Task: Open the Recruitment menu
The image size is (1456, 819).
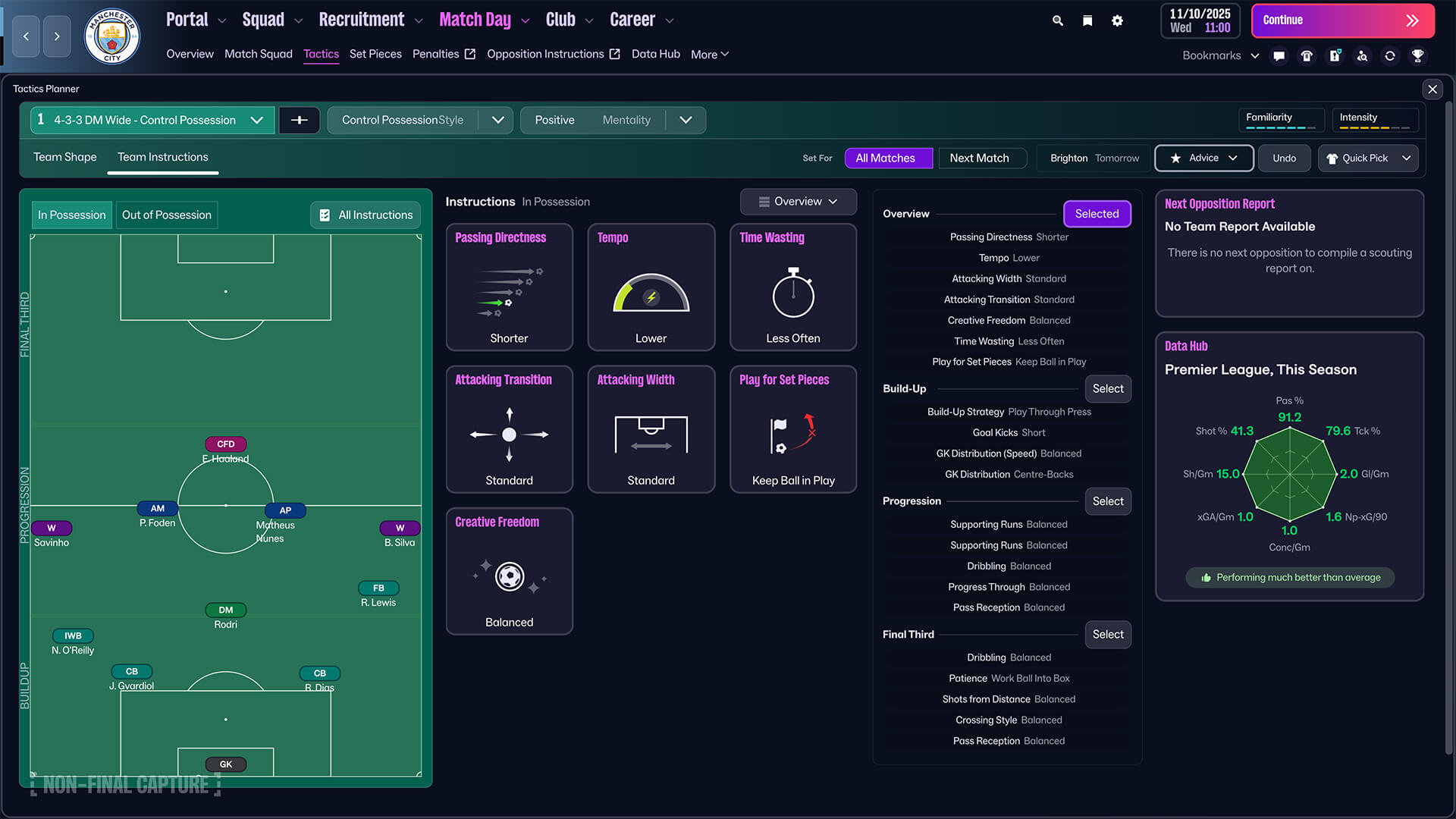Action: [x=362, y=19]
